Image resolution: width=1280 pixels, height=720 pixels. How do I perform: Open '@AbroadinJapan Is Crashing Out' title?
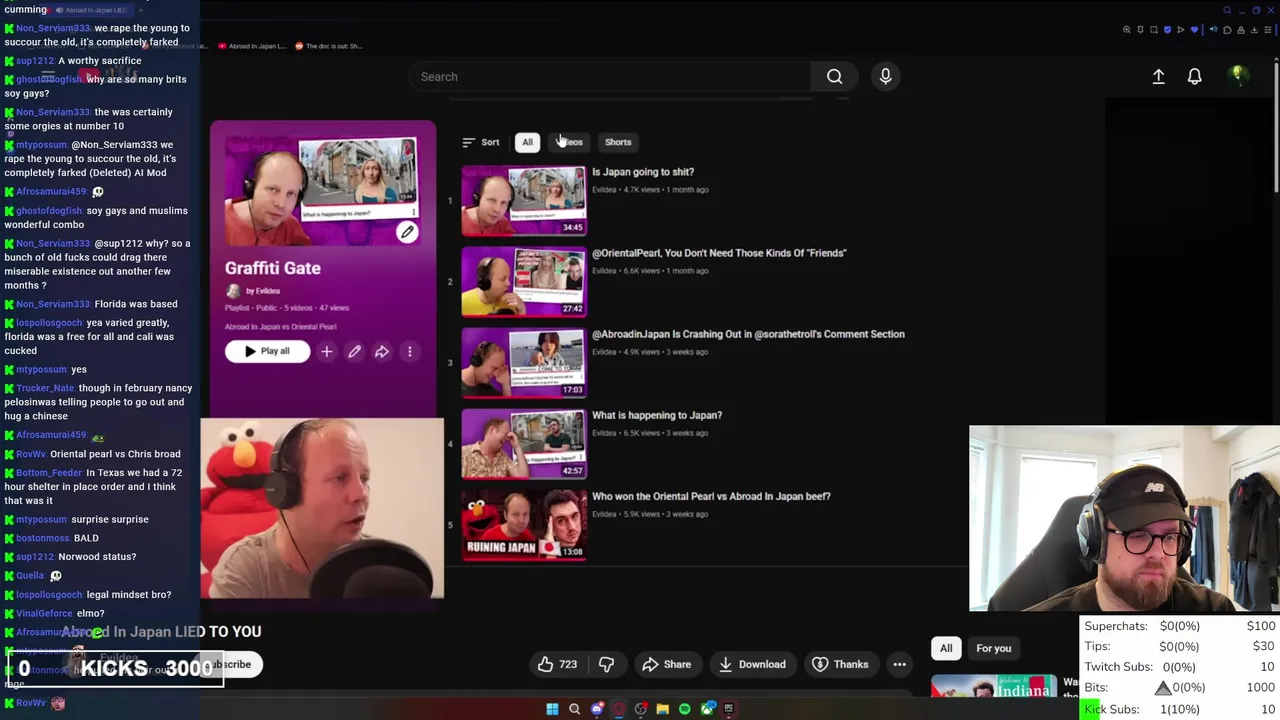pyautogui.click(x=748, y=334)
